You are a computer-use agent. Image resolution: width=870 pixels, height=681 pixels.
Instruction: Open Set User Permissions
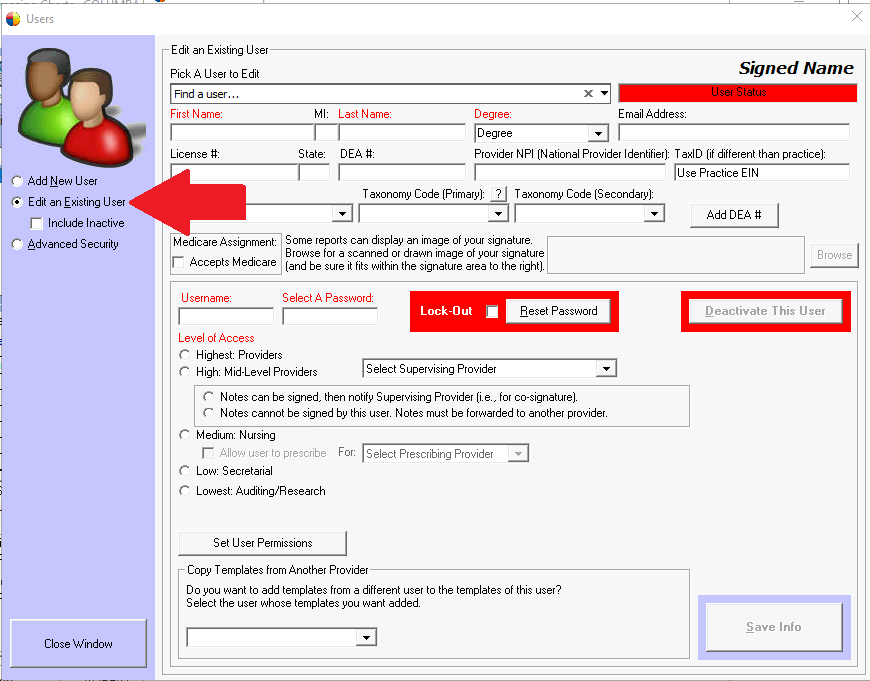point(262,543)
